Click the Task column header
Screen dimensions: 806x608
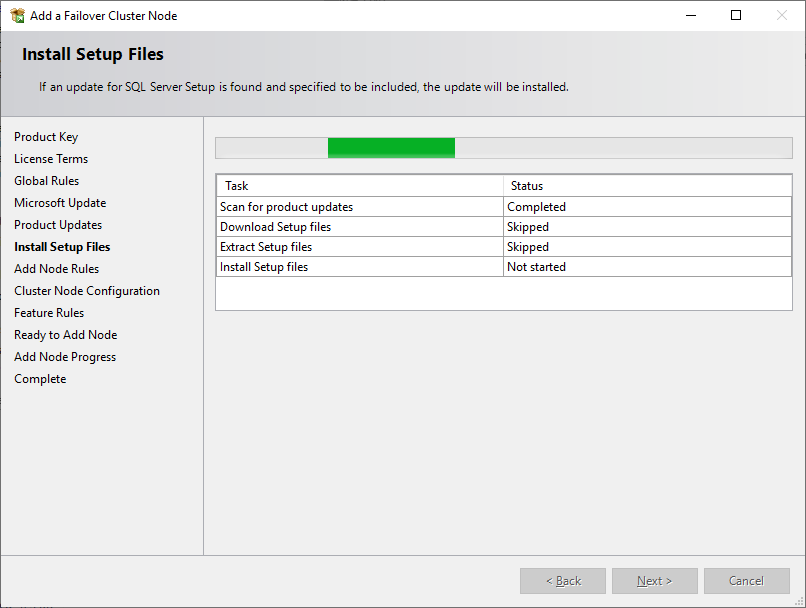point(360,186)
